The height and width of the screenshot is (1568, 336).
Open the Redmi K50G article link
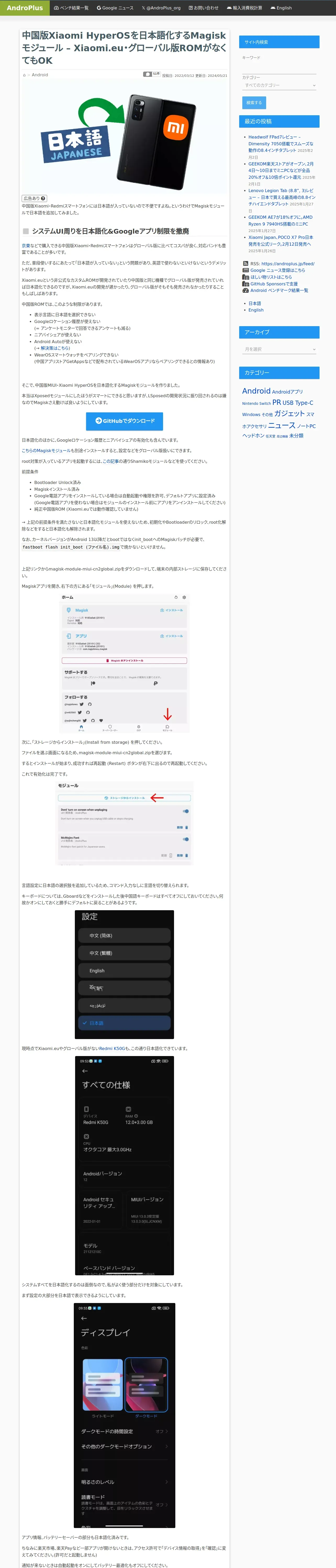(112, 1048)
